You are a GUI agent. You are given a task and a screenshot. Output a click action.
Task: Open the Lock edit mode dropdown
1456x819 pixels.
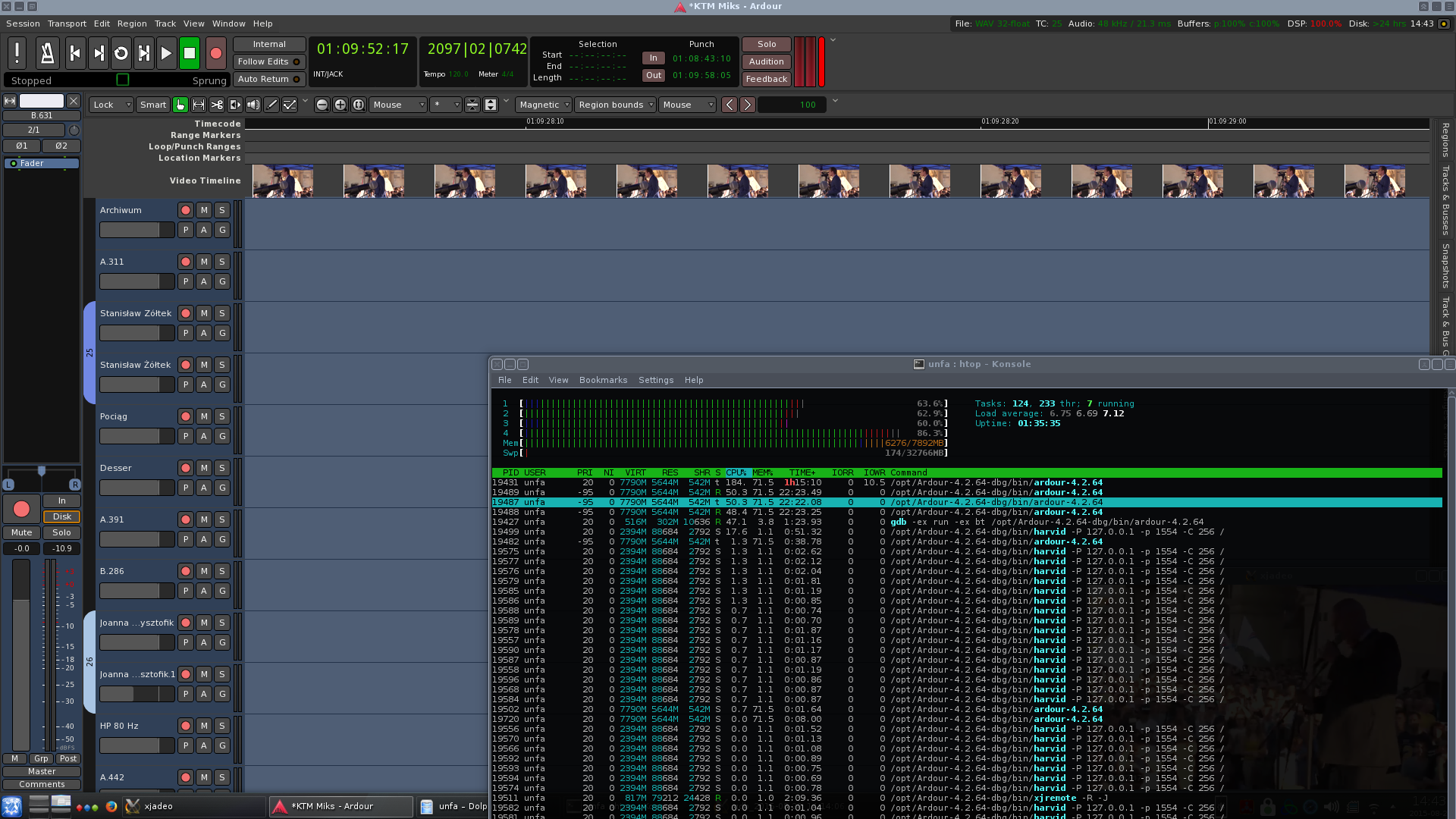[x=111, y=105]
